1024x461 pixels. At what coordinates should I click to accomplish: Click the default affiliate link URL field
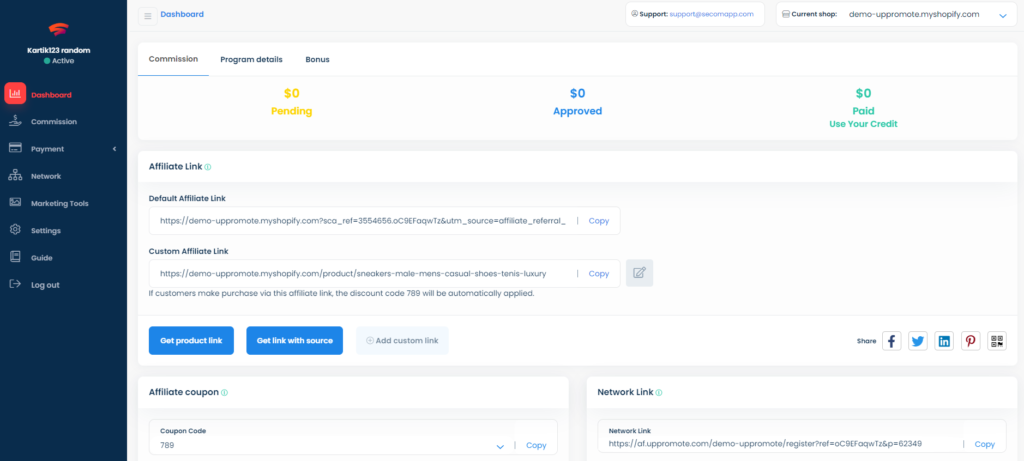(363, 221)
